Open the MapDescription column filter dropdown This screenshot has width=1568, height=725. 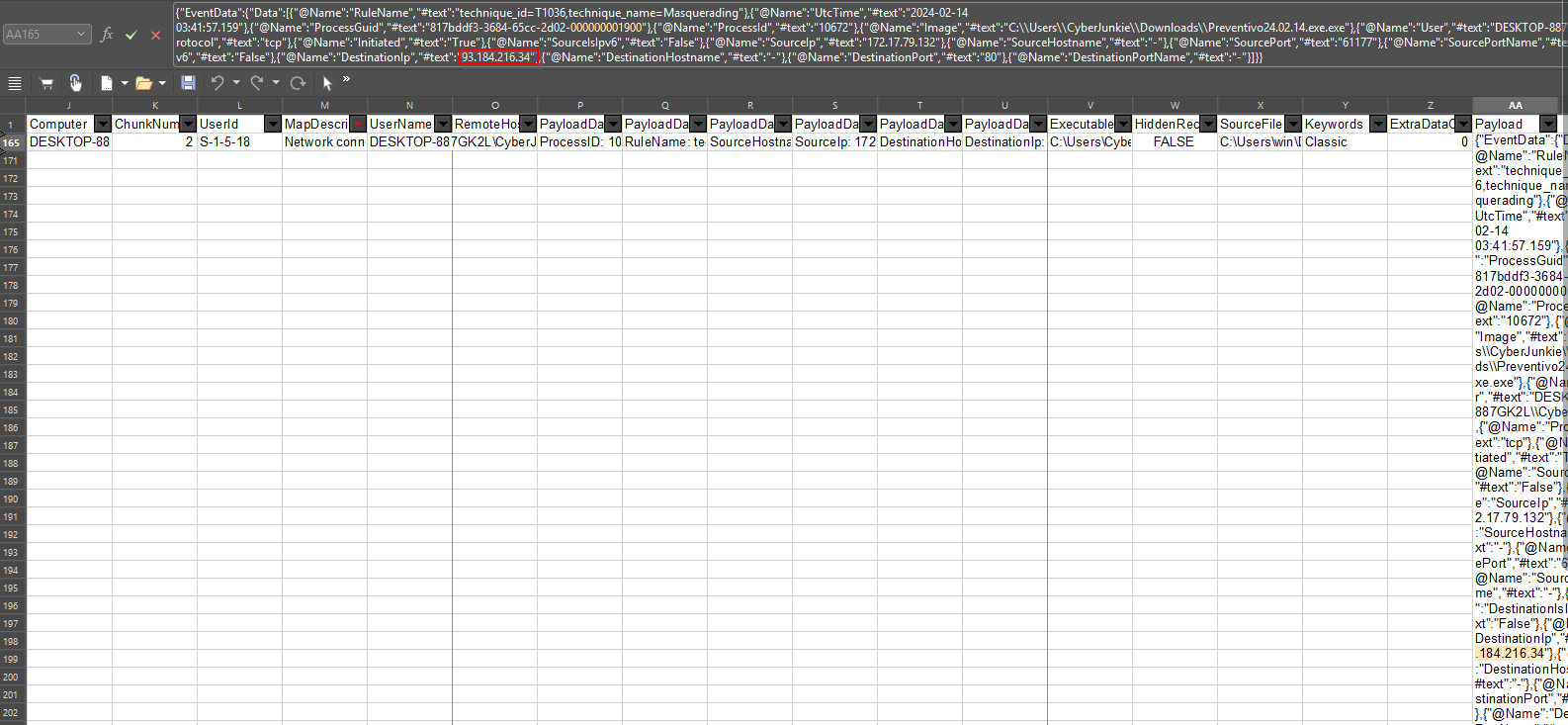pyautogui.click(x=358, y=124)
